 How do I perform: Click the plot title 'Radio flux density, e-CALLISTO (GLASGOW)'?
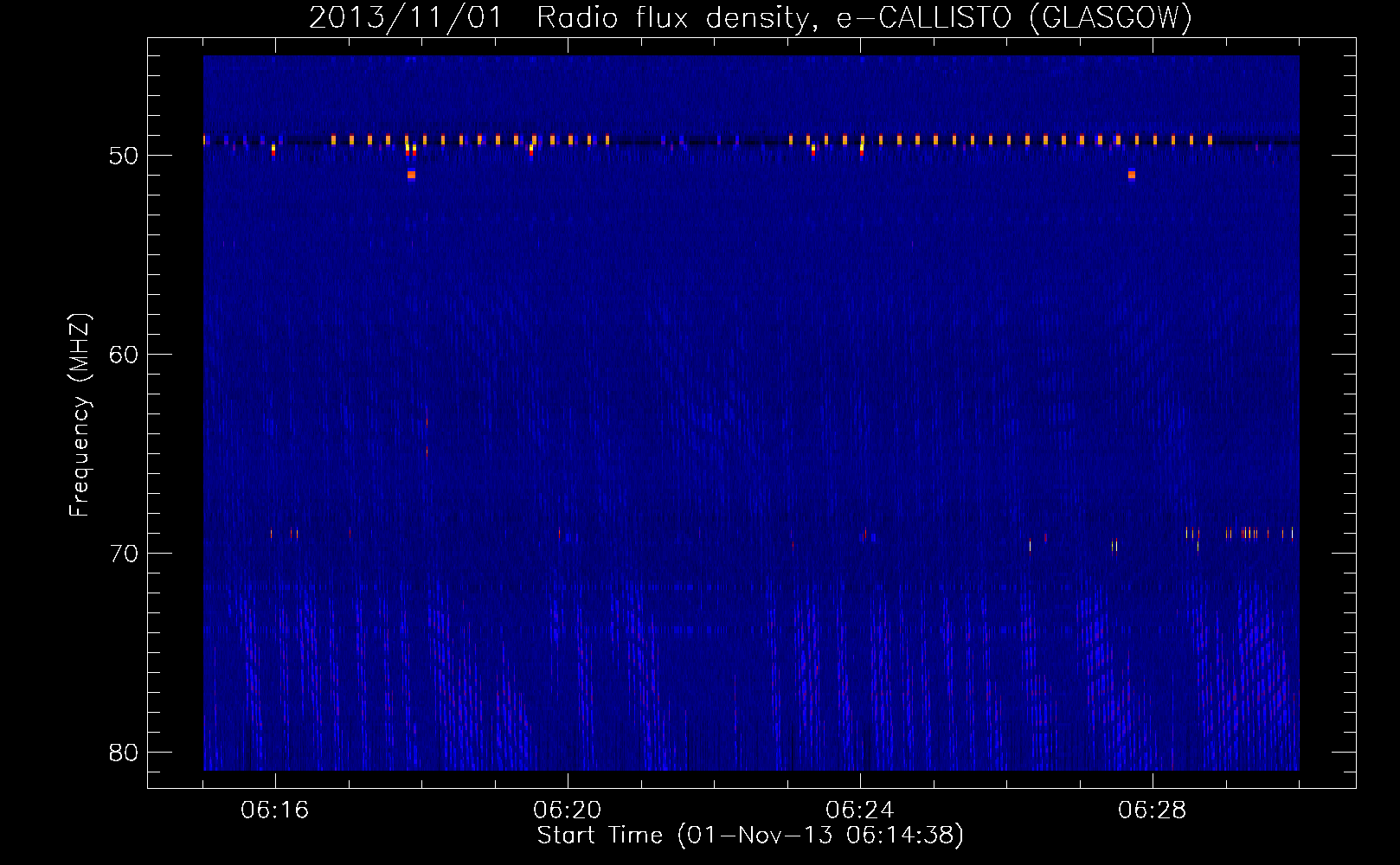864,17
